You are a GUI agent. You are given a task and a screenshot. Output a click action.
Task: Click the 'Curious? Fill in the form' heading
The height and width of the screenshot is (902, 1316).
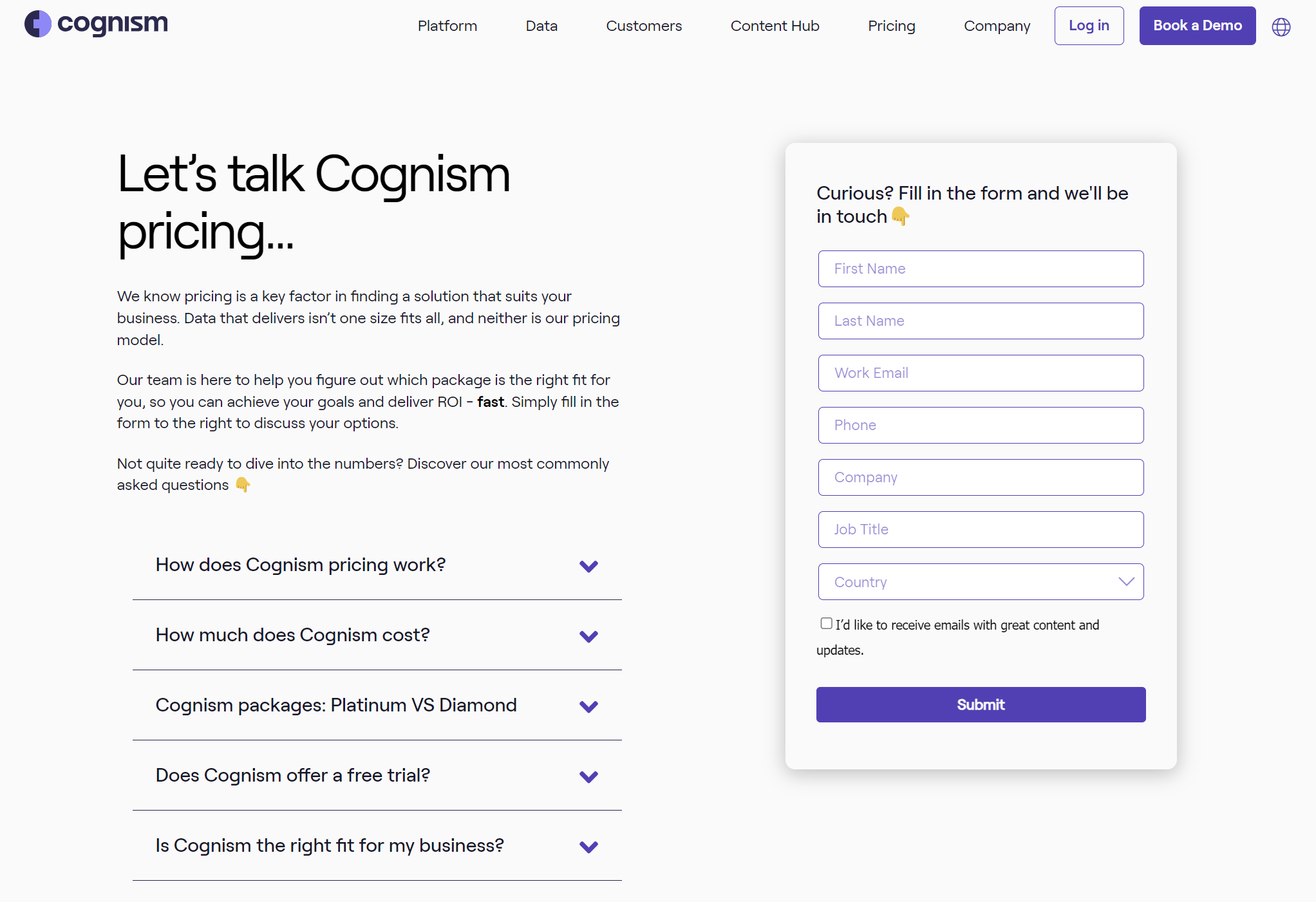click(x=972, y=205)
